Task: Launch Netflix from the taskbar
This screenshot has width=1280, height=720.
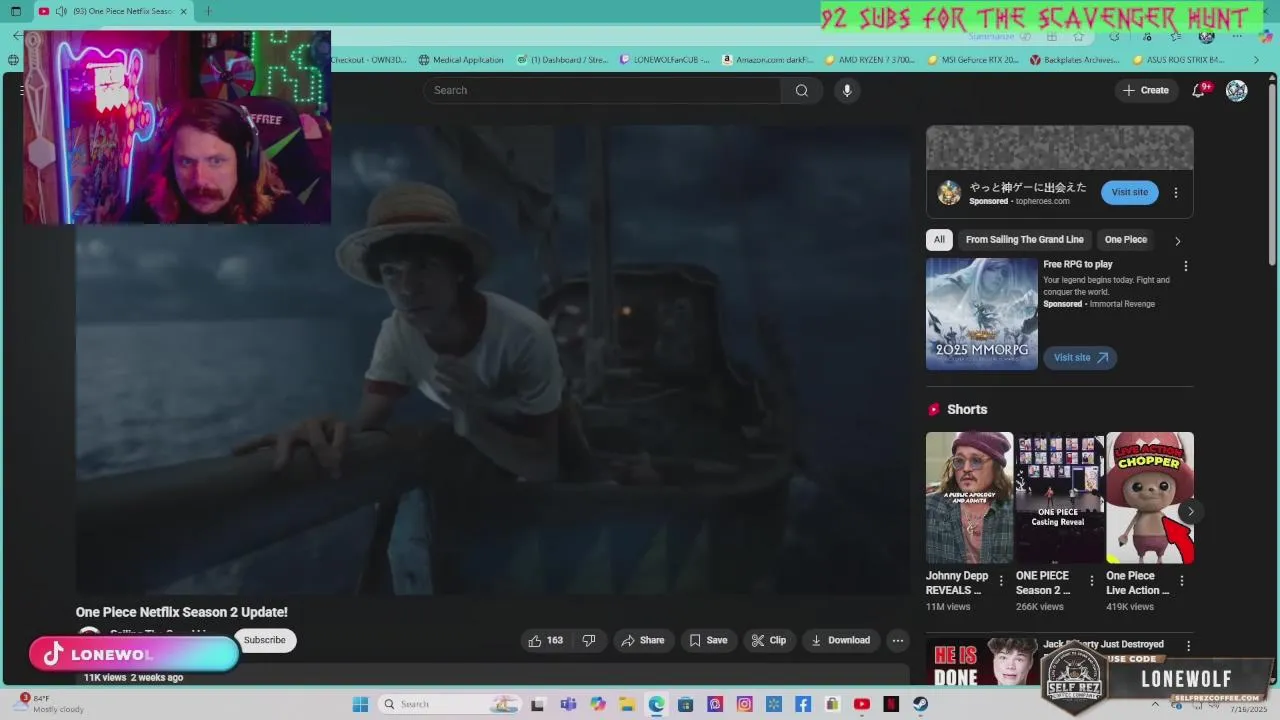Action: [891, 704]
